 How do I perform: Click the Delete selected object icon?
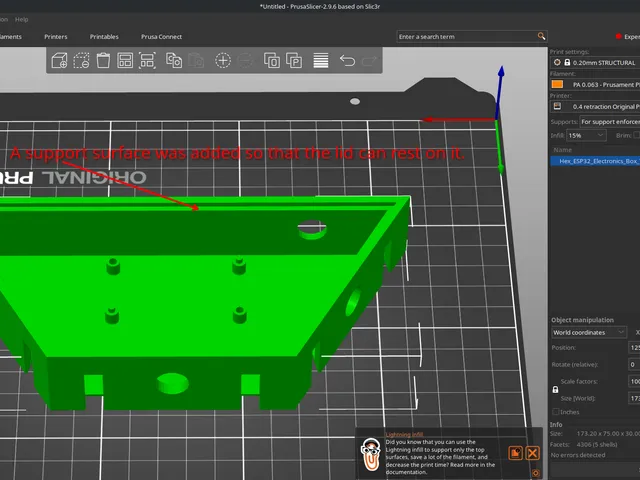point(81,60)
